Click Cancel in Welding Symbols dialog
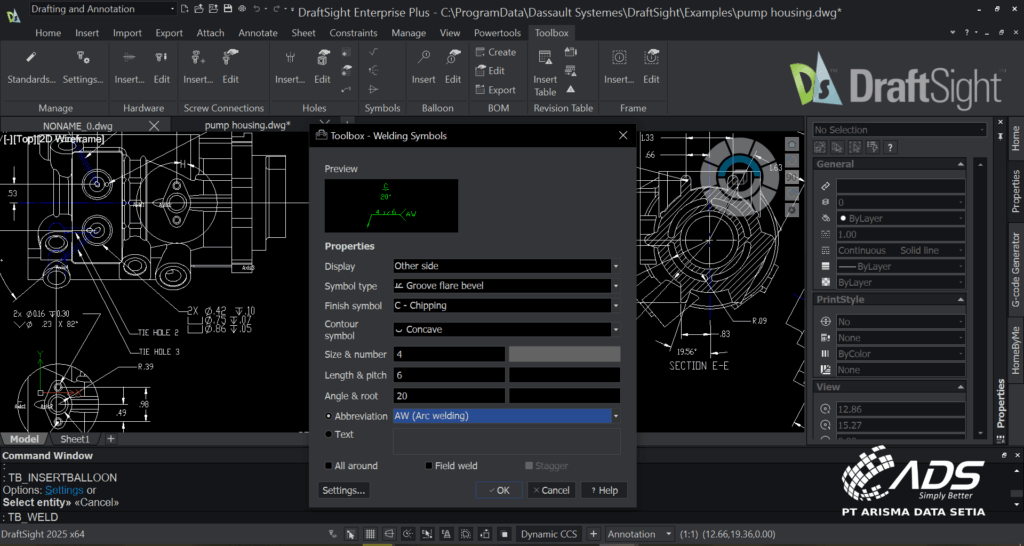The height and width of the screenshot is (546, 1024). pos(552,490)
